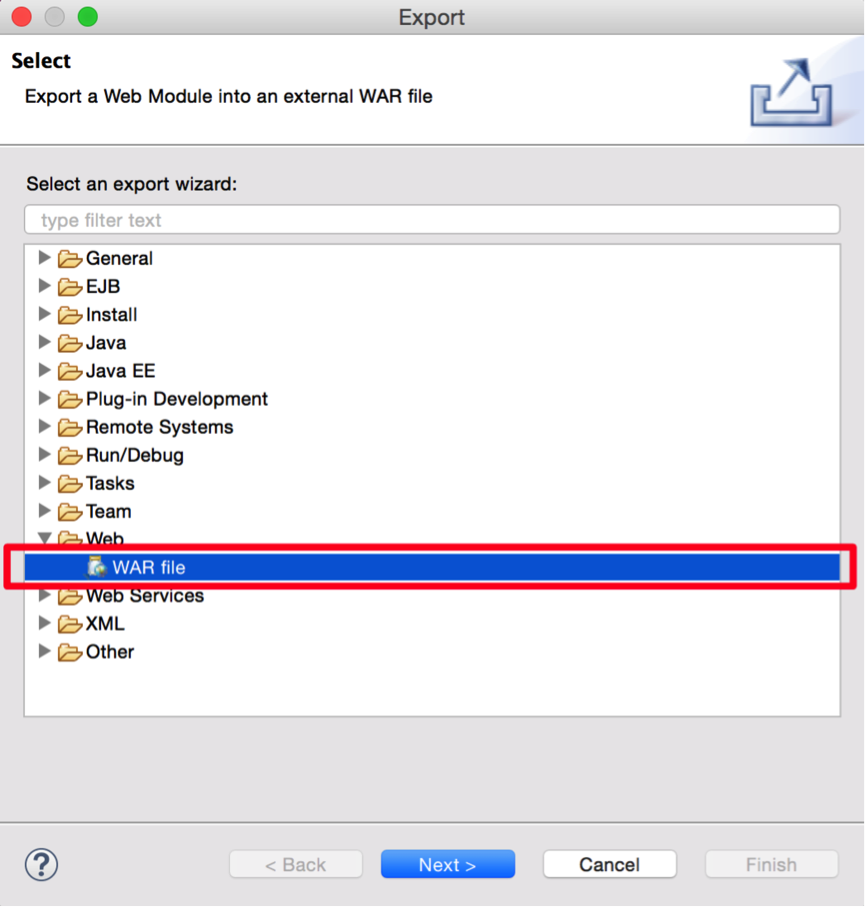Click the Plug-in Development folder icon
Screen dimensions: 865x907
(69, 399)
